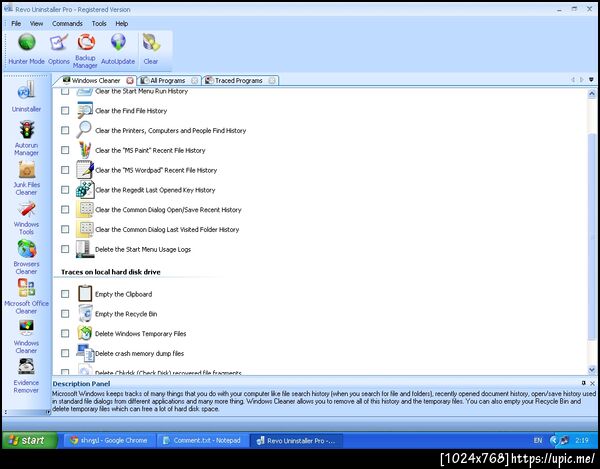Click the Windows Temporary Files icon
The height and width of the screenshot is (469, 600).
pos(85,333)
